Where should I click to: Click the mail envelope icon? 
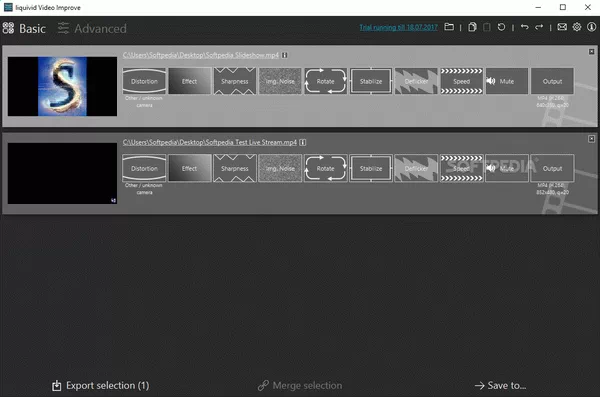point(562,27)
